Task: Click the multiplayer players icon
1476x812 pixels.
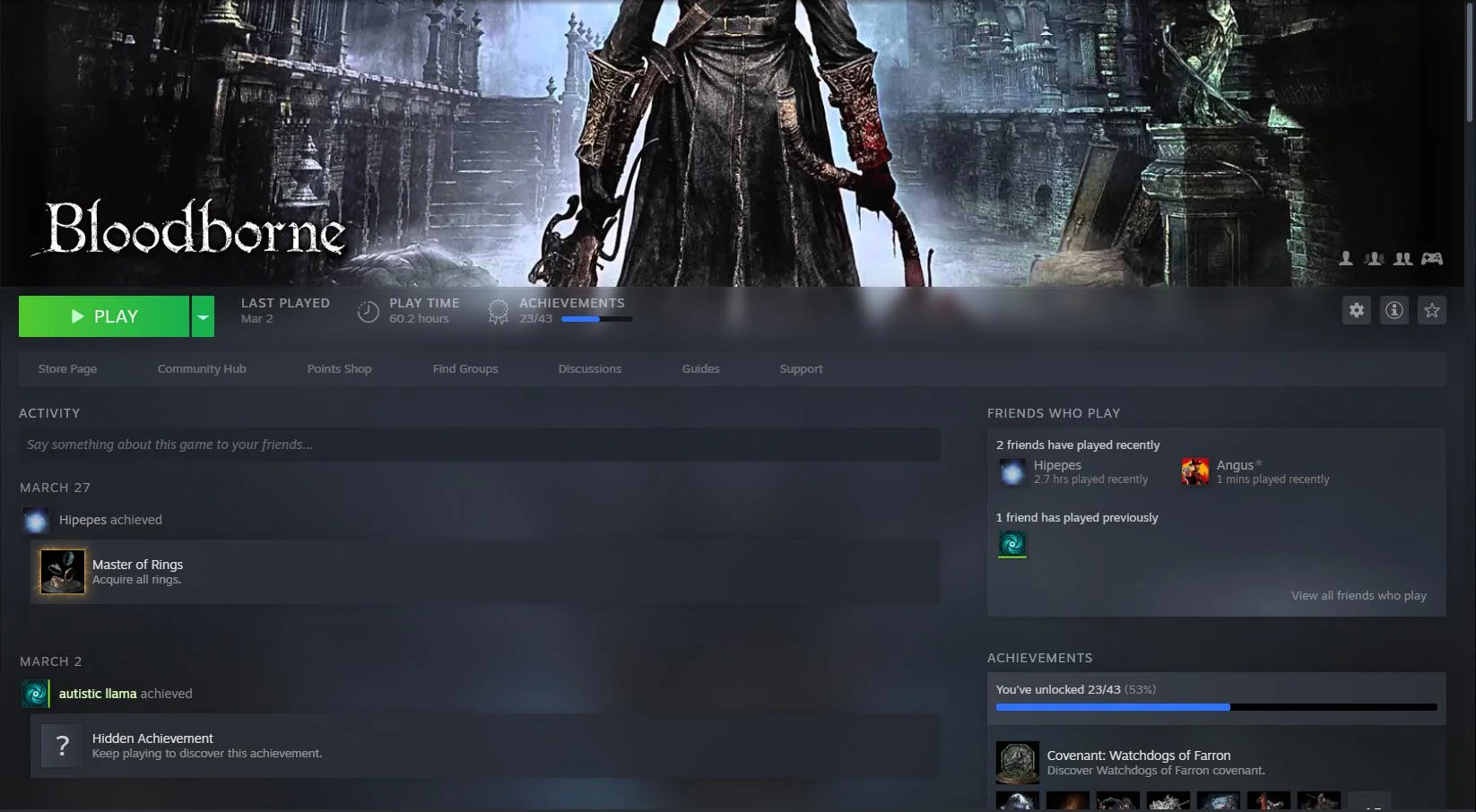Action: tap(1402, 258)
